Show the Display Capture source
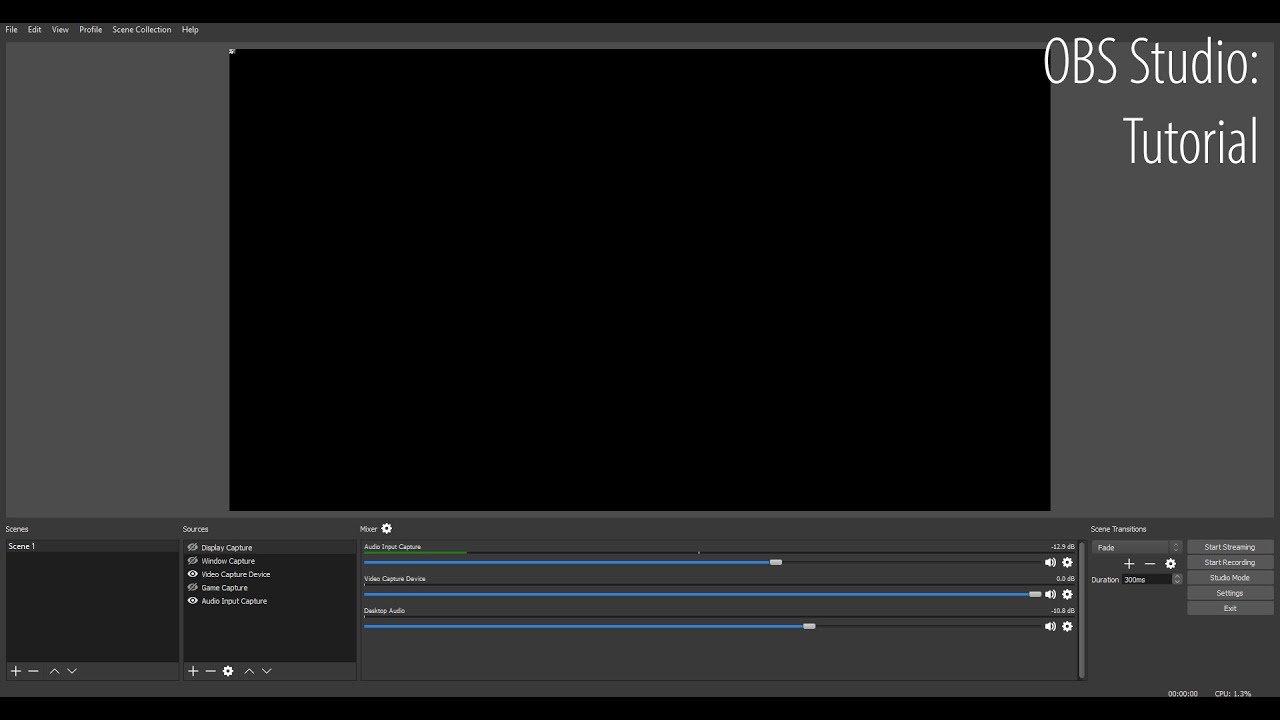 [193, 548]
